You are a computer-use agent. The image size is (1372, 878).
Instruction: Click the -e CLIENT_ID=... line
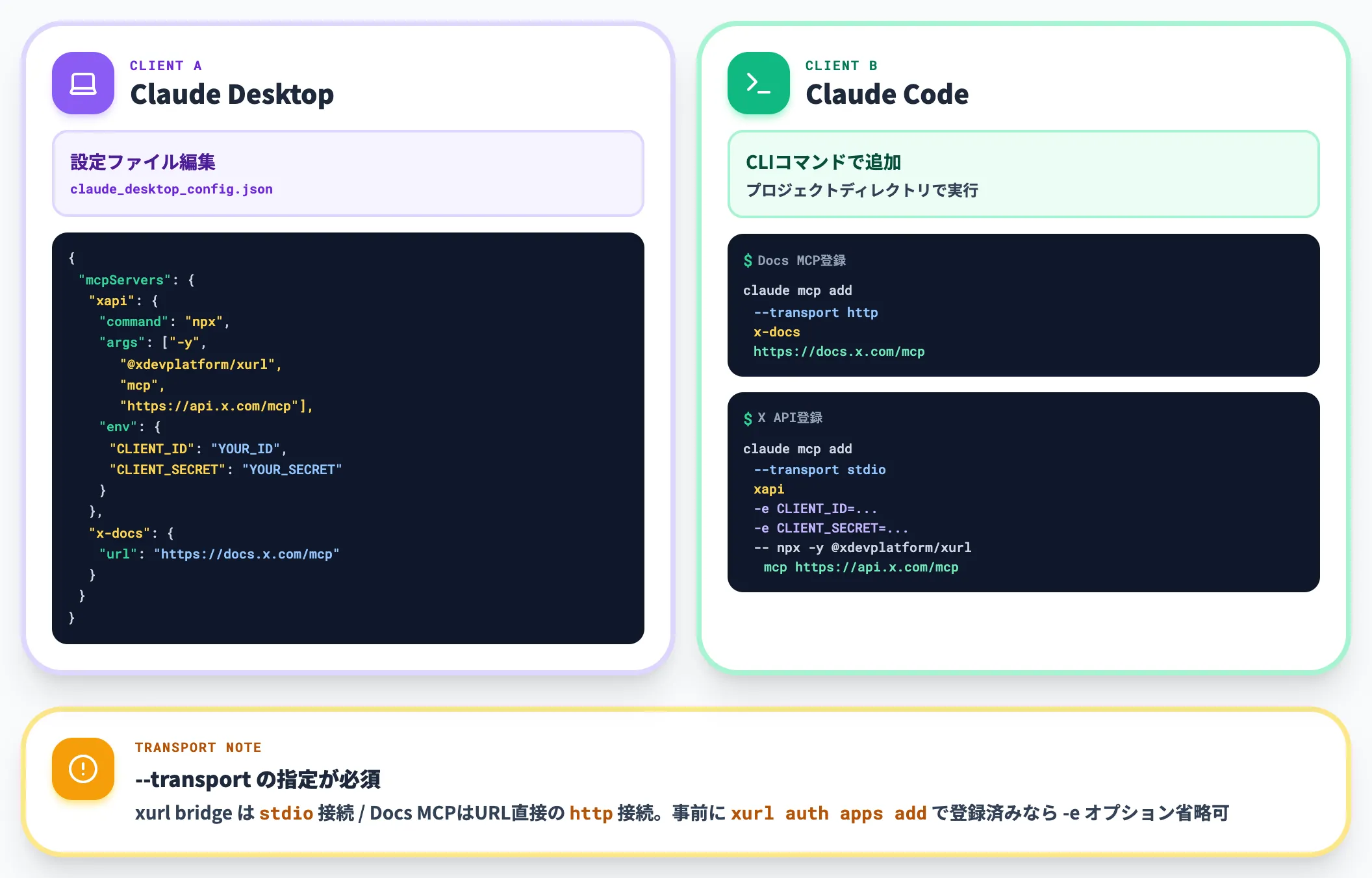(x=815, y=508)
